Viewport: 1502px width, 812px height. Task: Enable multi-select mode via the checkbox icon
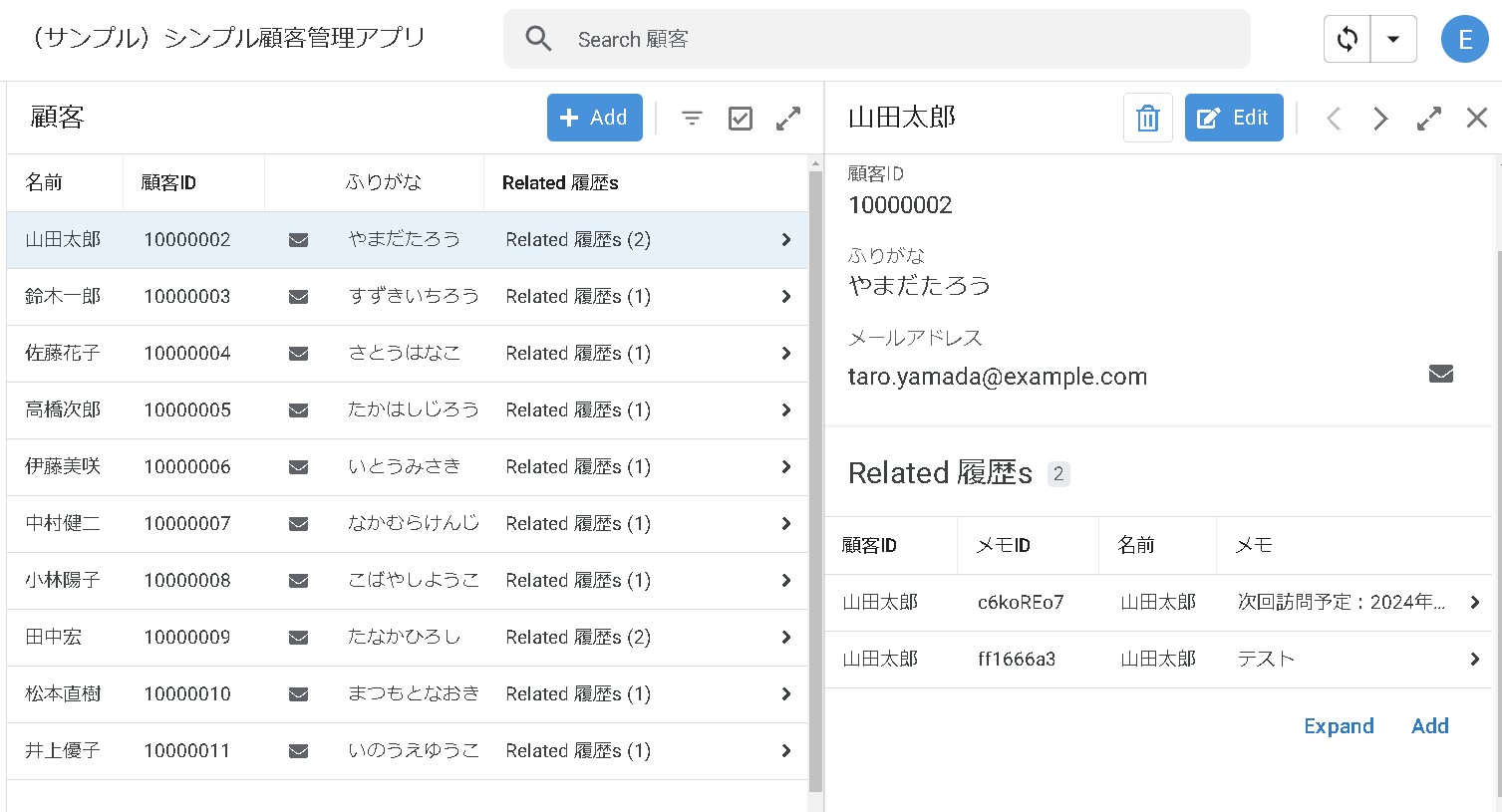point(740,117)
